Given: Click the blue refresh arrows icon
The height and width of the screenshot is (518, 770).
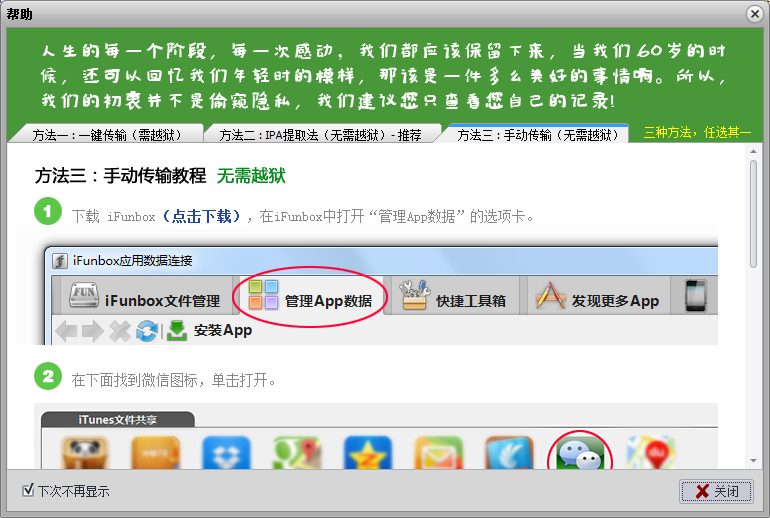Looking at the screenshot, I should click(147, 330).
